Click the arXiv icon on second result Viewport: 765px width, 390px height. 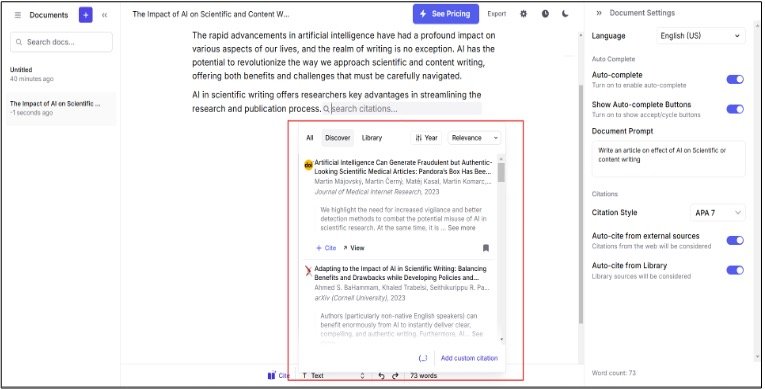pyautogui.click(x=308, y=270)
